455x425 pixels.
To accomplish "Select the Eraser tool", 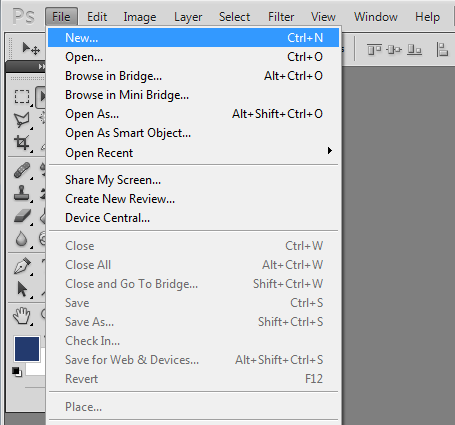I will point(22,216).
